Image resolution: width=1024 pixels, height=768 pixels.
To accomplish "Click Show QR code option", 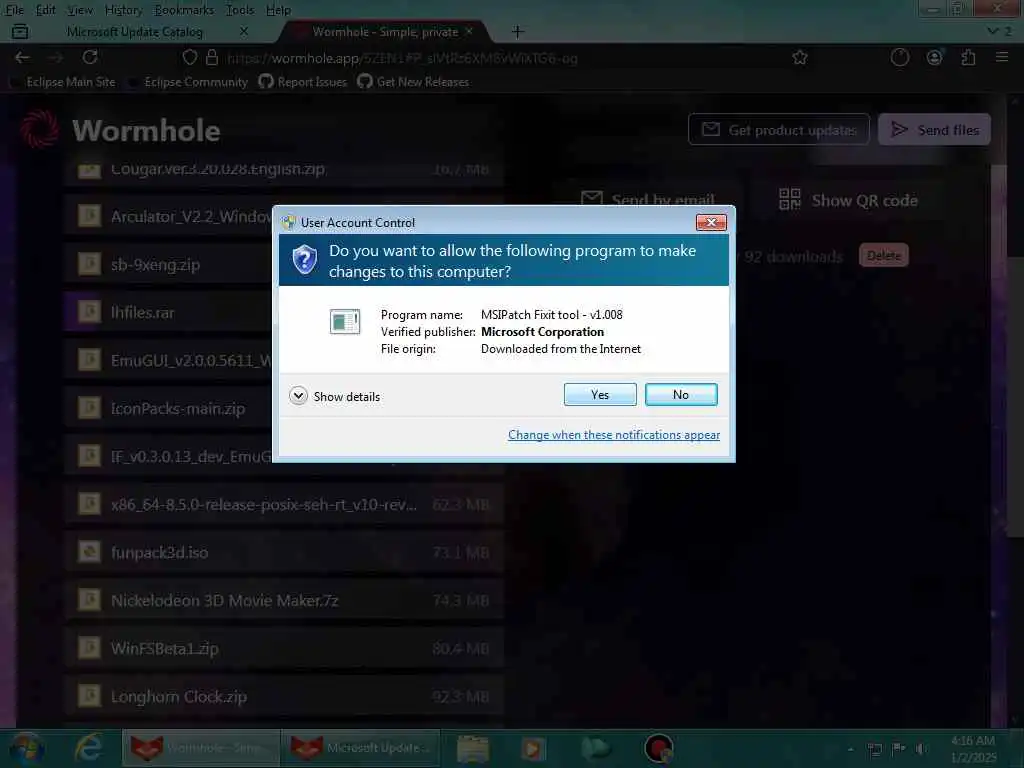I will click(x=848, y=200).
